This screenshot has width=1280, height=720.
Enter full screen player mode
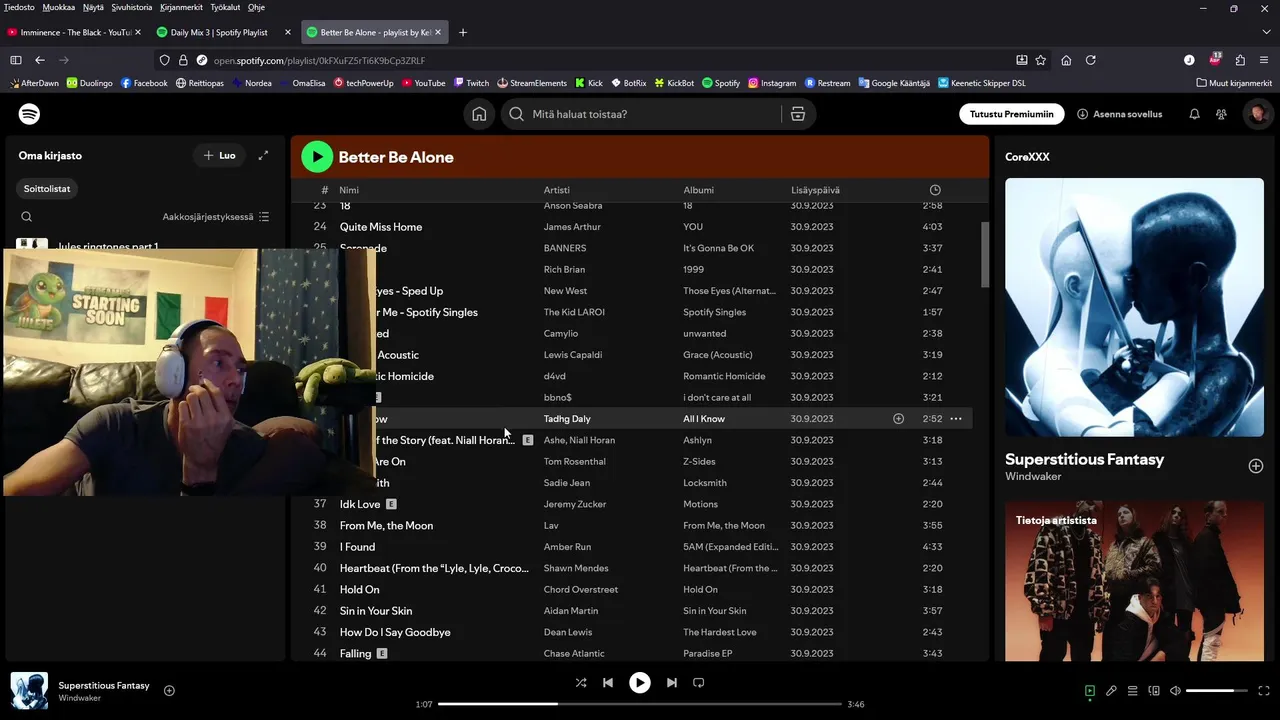click(x=1264, y=691)
